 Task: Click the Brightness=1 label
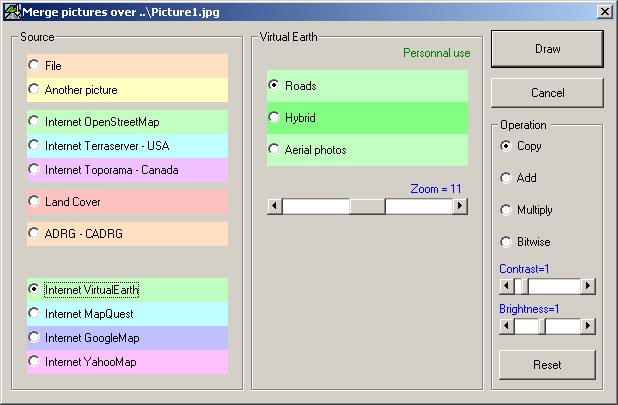click(x=529, y=309)
